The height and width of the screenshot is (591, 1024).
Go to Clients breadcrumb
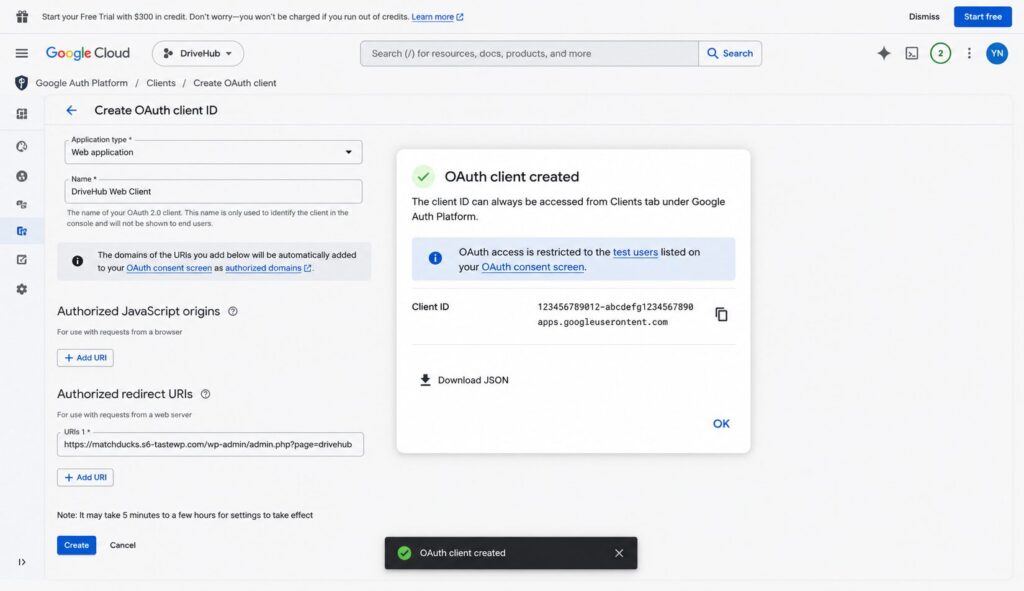pos(161,83)
